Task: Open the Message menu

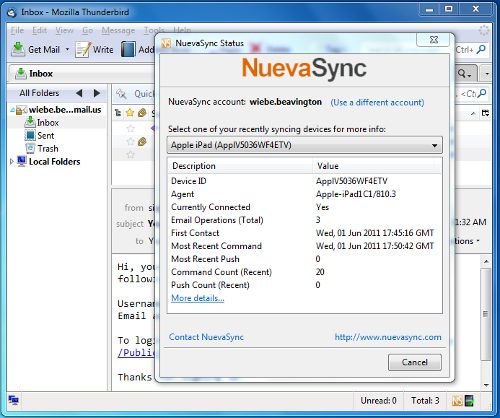Action: [118, 30]
